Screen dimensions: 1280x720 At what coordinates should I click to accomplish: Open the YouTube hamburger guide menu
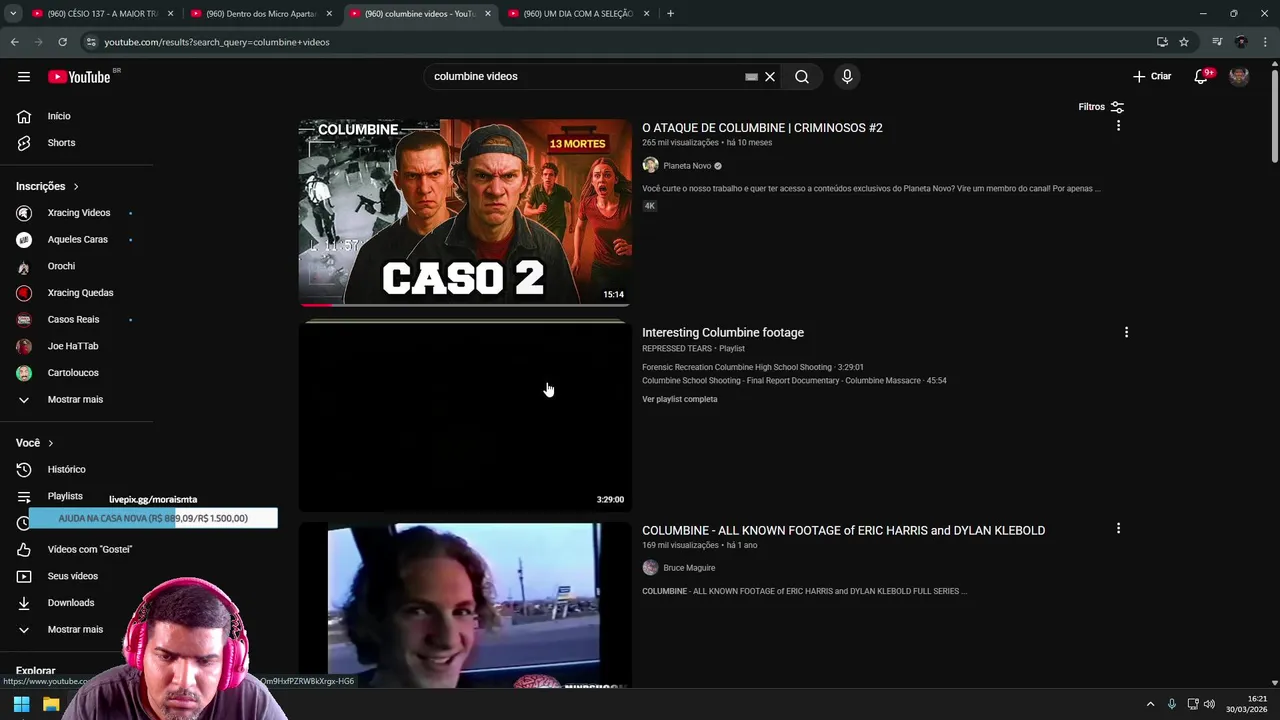click(x=24, y=76)
